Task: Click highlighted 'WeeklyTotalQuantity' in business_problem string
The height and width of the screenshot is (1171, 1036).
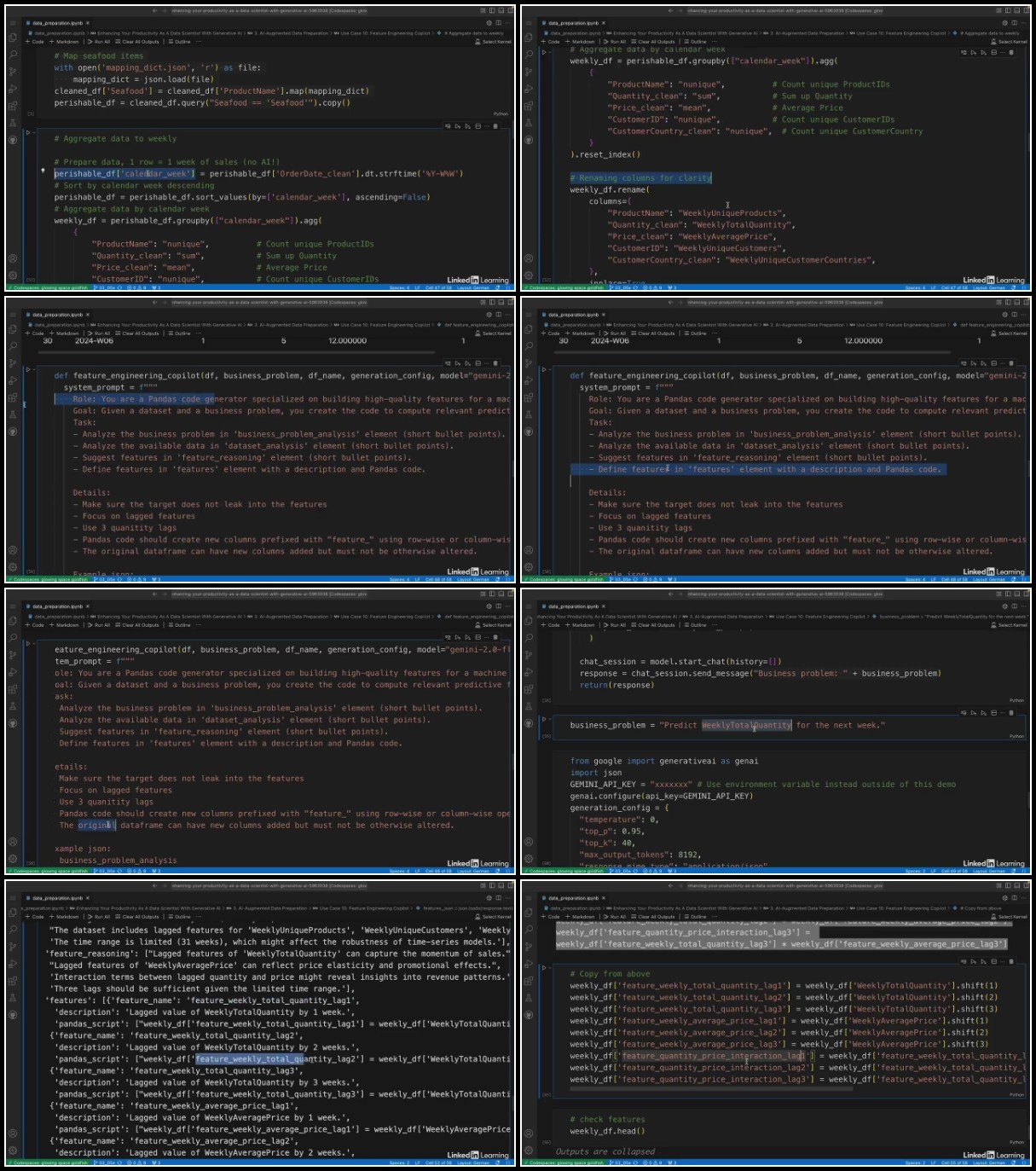Action: [747, 725]
